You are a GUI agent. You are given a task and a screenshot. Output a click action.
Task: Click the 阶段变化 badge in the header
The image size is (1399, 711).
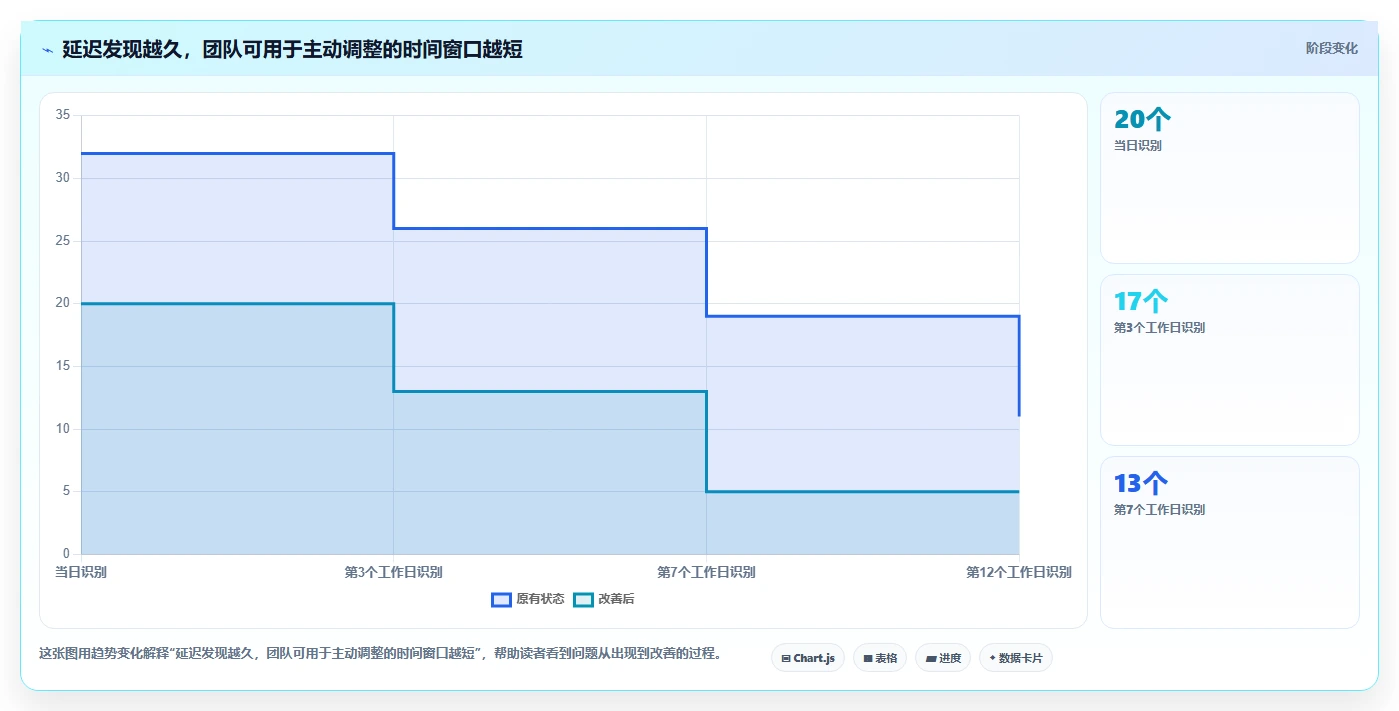coord(1331,48)
